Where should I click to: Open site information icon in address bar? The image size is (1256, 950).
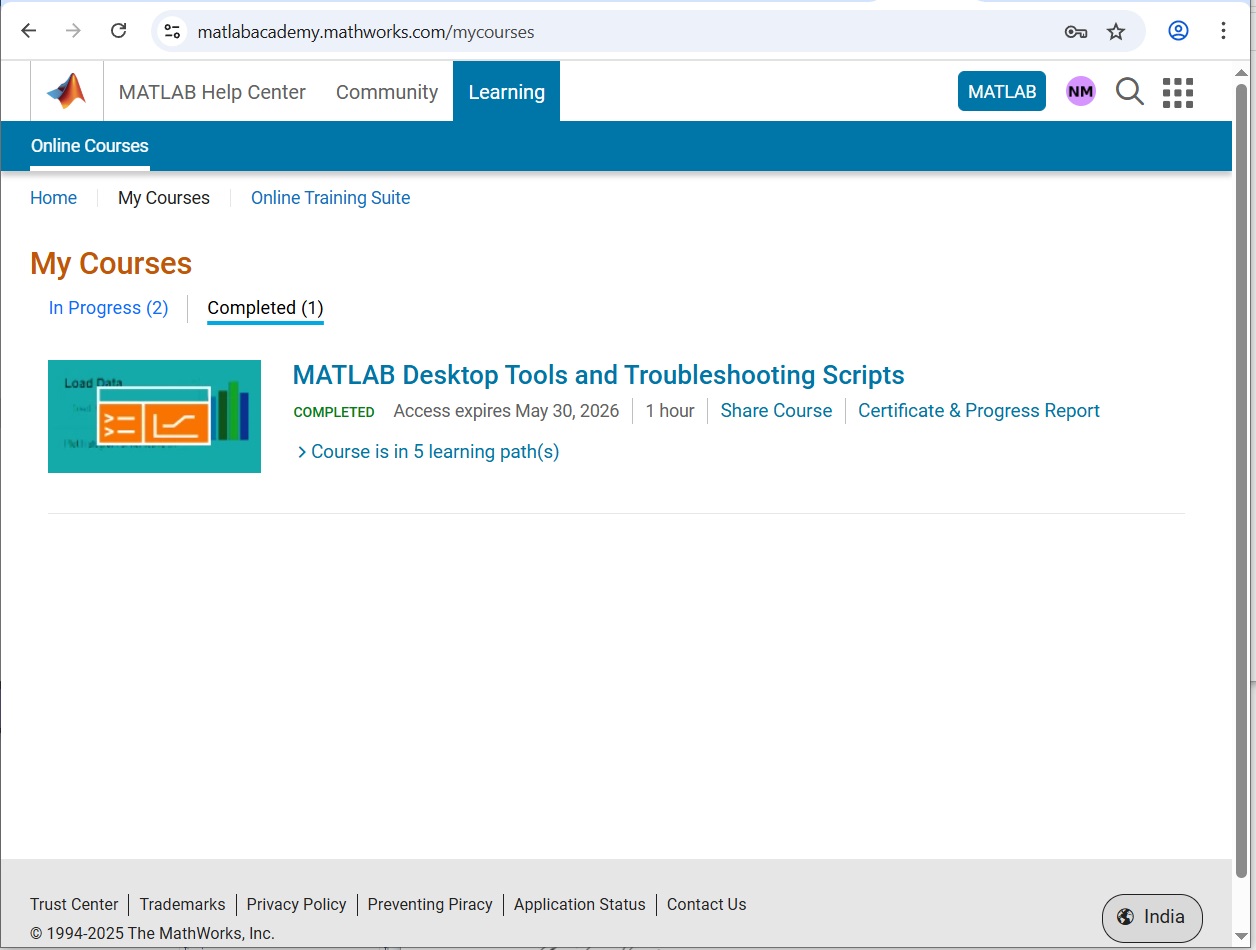[173, 31]
